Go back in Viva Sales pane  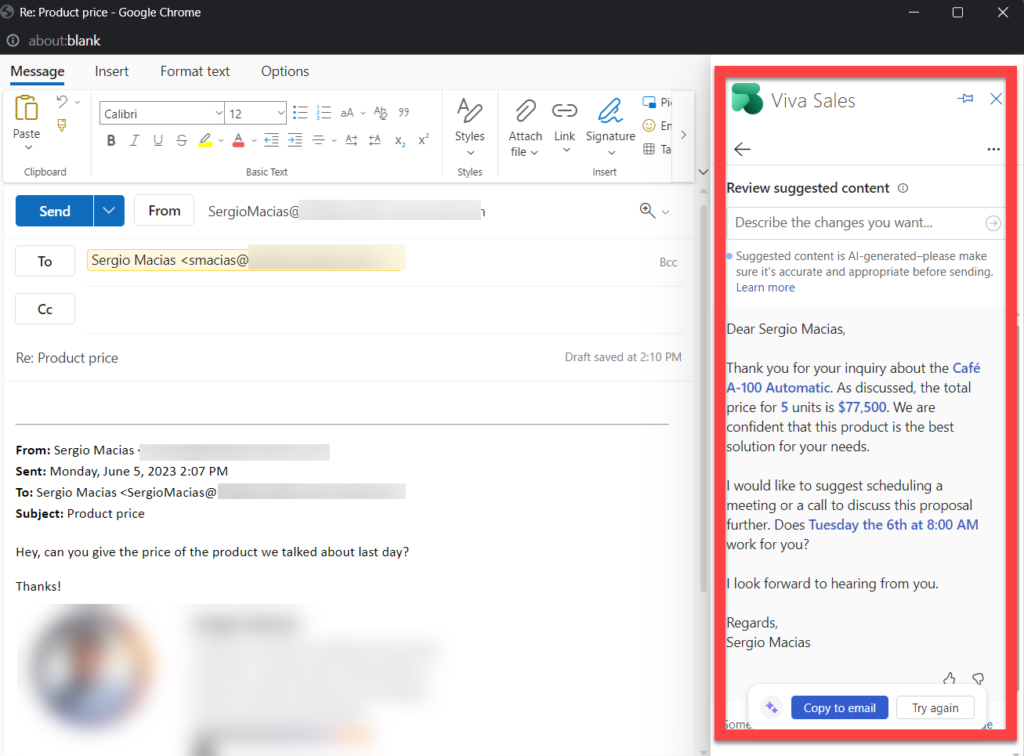pos(743,149)
